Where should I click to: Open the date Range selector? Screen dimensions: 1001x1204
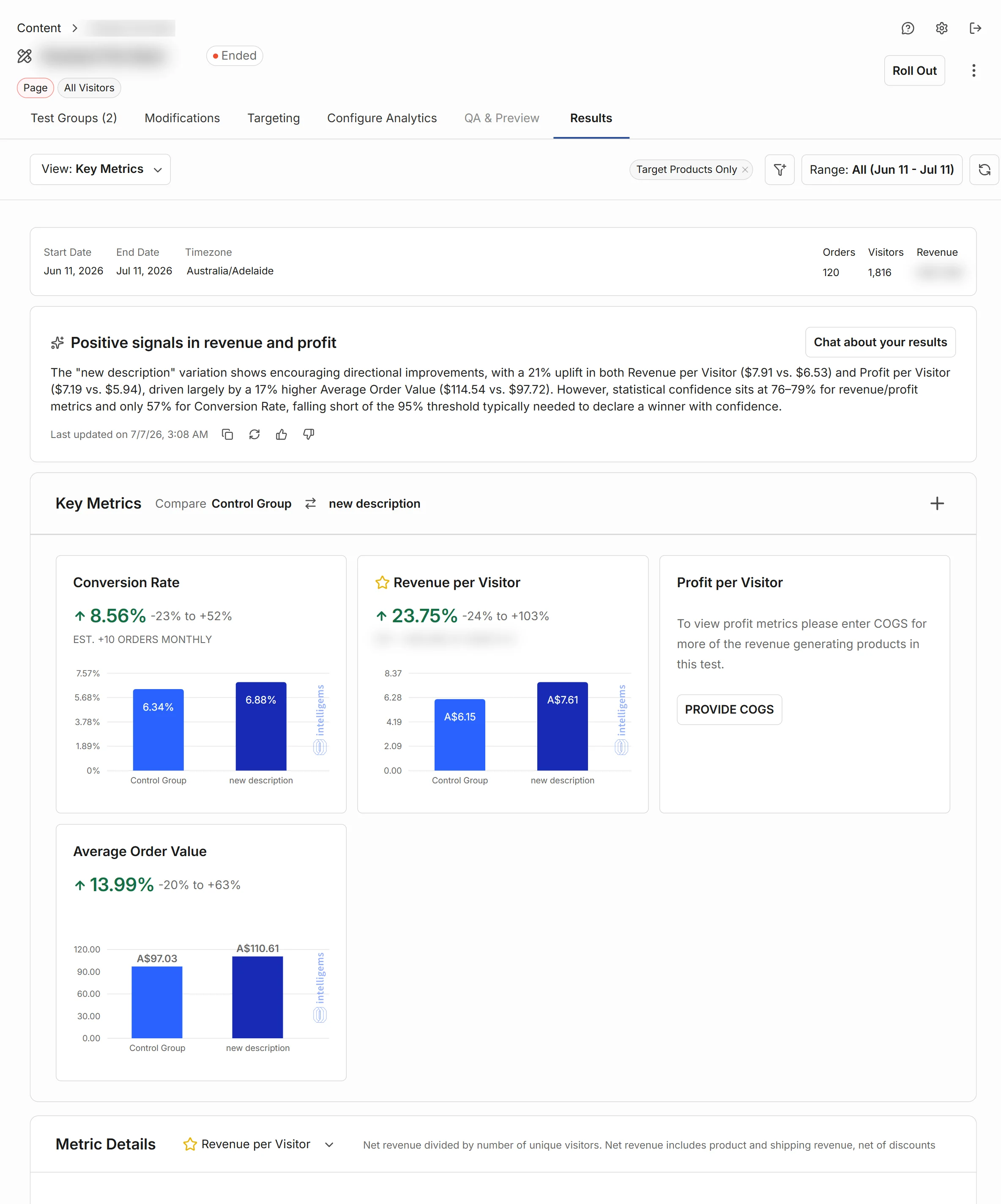tap(881, 170)
